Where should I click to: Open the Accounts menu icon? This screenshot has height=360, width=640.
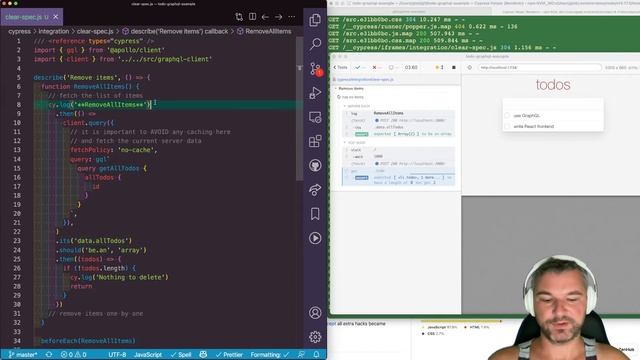click(x=315, y=313)
